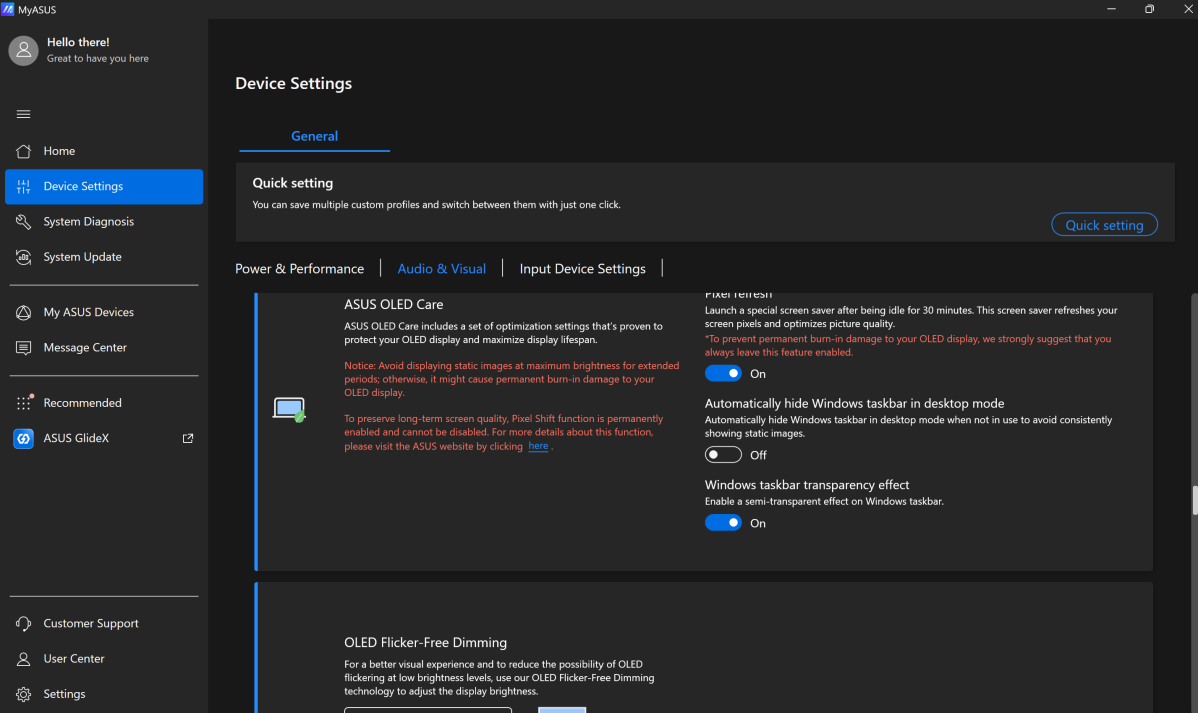The width and height of the screenshot is (1198, 713).
Task: Follow the 'here' link for Pixel Shift
Action: click(x=538, y=446)
